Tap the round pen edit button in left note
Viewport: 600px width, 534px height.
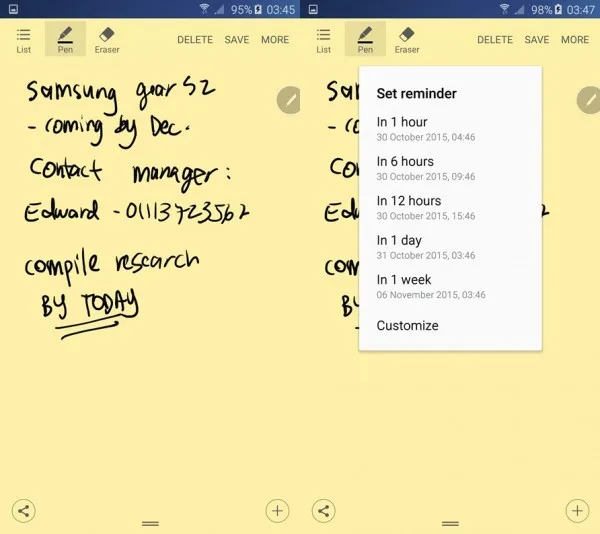(x=289, y=100)
